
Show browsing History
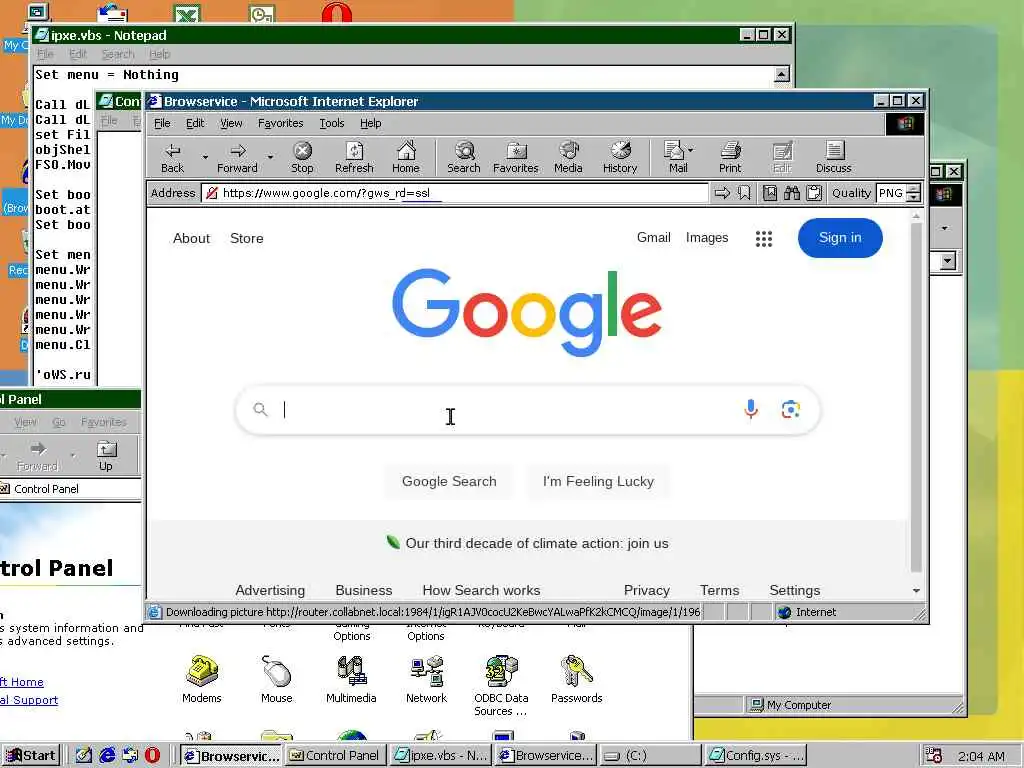click(x=620, y=157)
